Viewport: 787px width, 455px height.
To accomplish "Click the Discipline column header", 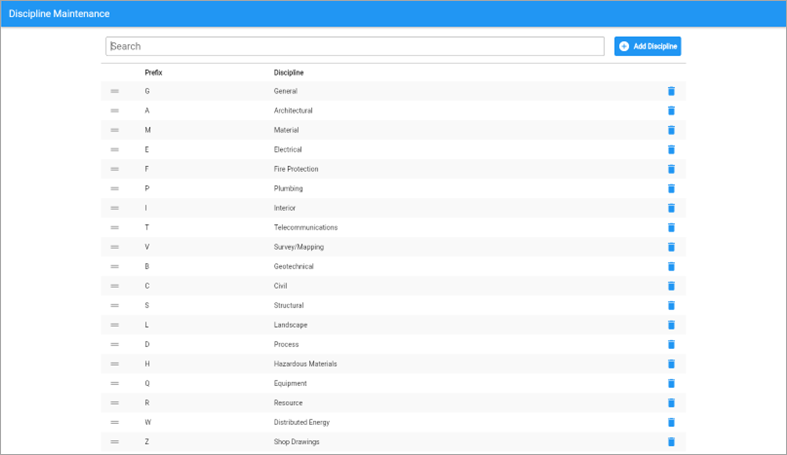I will pyautogui.click(x=289, y=73).
